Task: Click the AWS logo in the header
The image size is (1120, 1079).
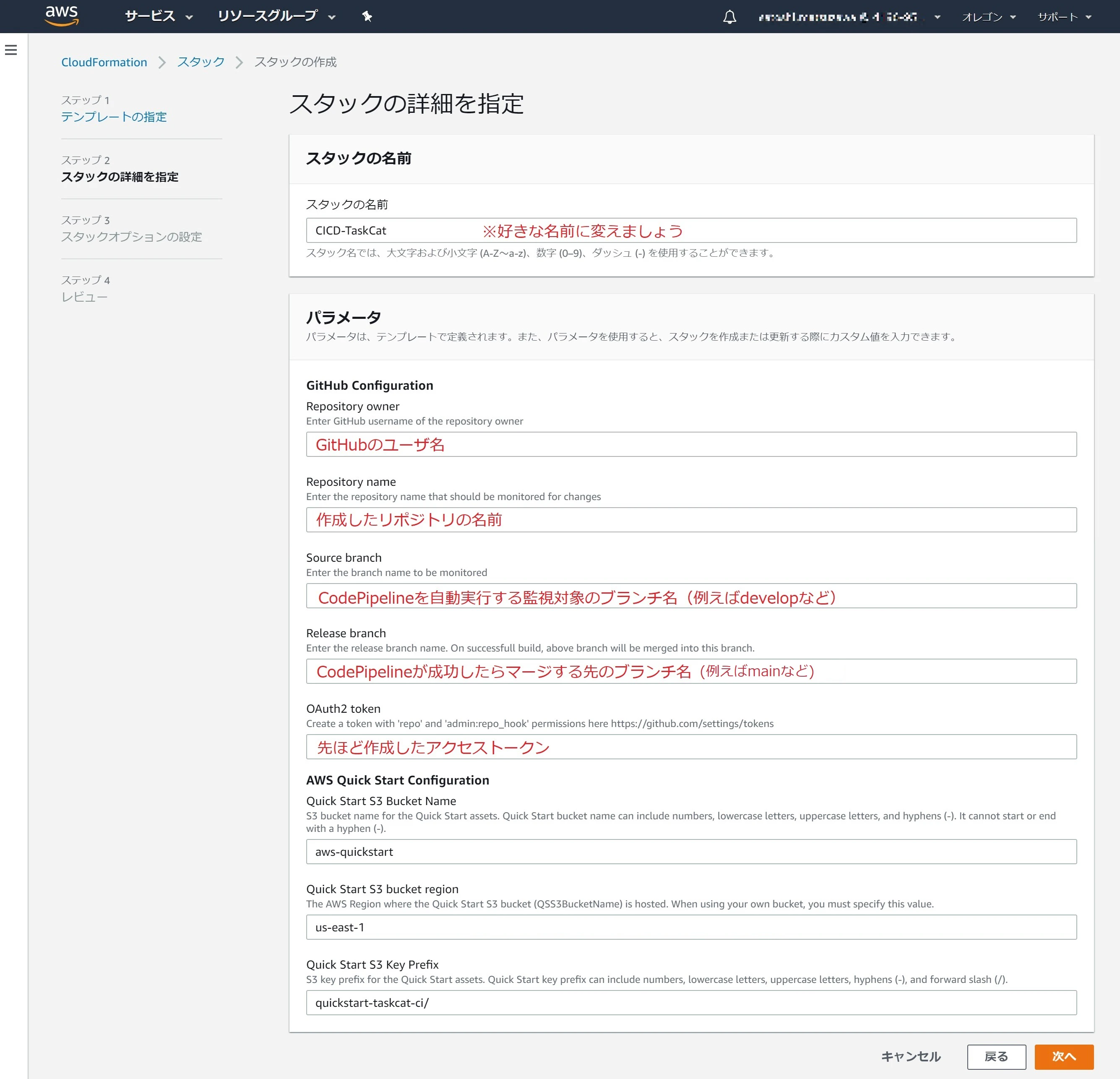Action: click(62, 16)
